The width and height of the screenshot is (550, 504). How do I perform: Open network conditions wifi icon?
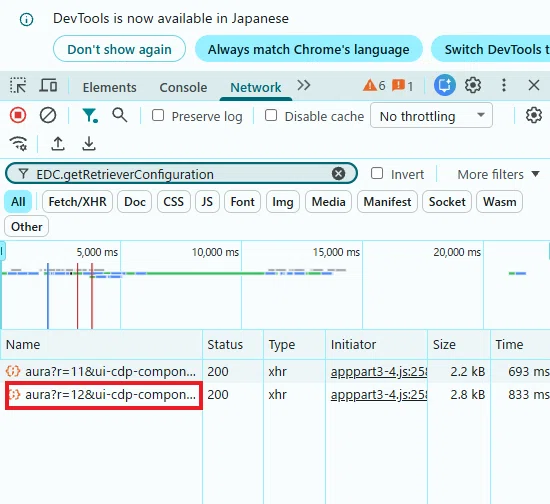click(x=18, y=143)
